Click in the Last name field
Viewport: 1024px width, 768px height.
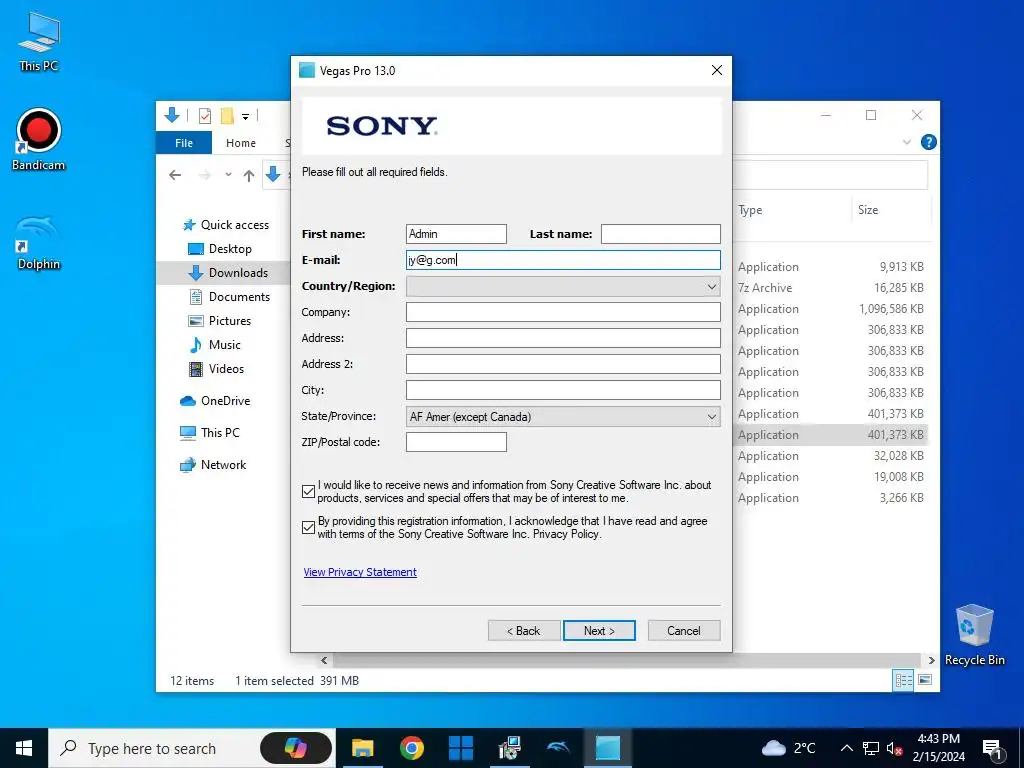click(660, 234)
